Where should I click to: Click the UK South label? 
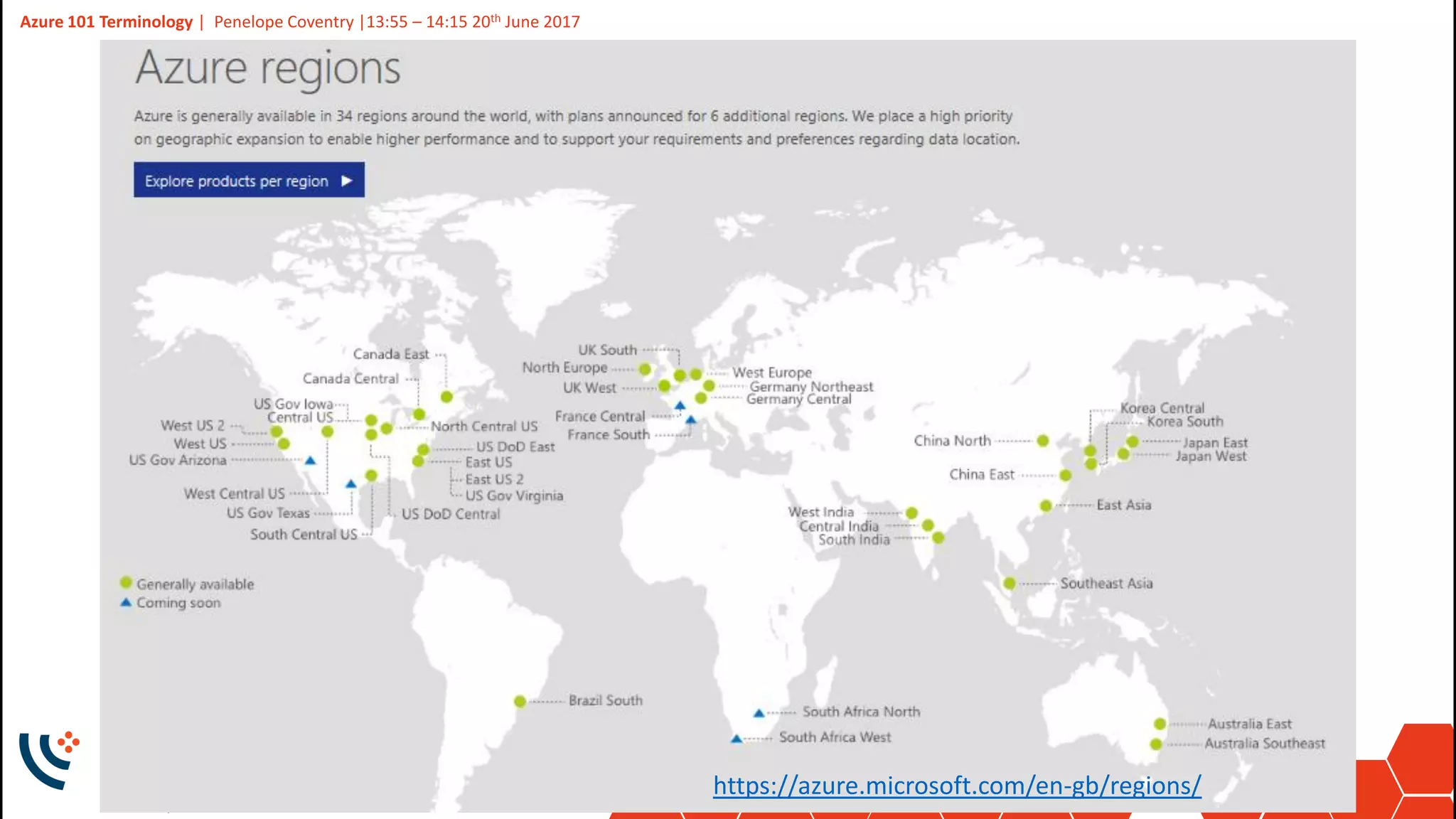[x=607, y=350]
